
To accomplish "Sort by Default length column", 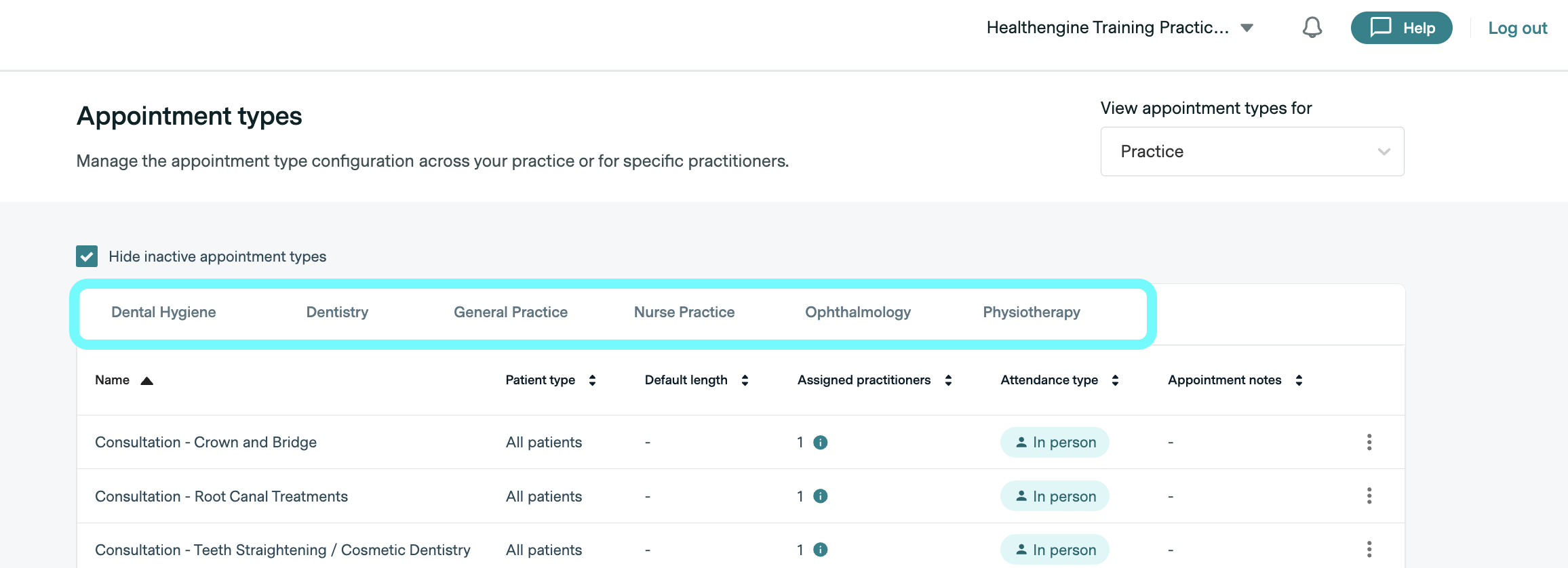I will 745,380.
